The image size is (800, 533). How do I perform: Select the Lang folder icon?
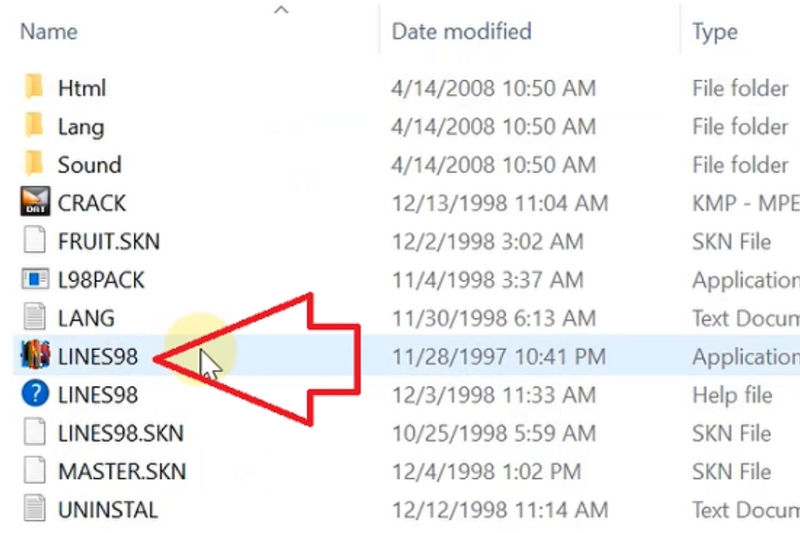coord(34,126)
